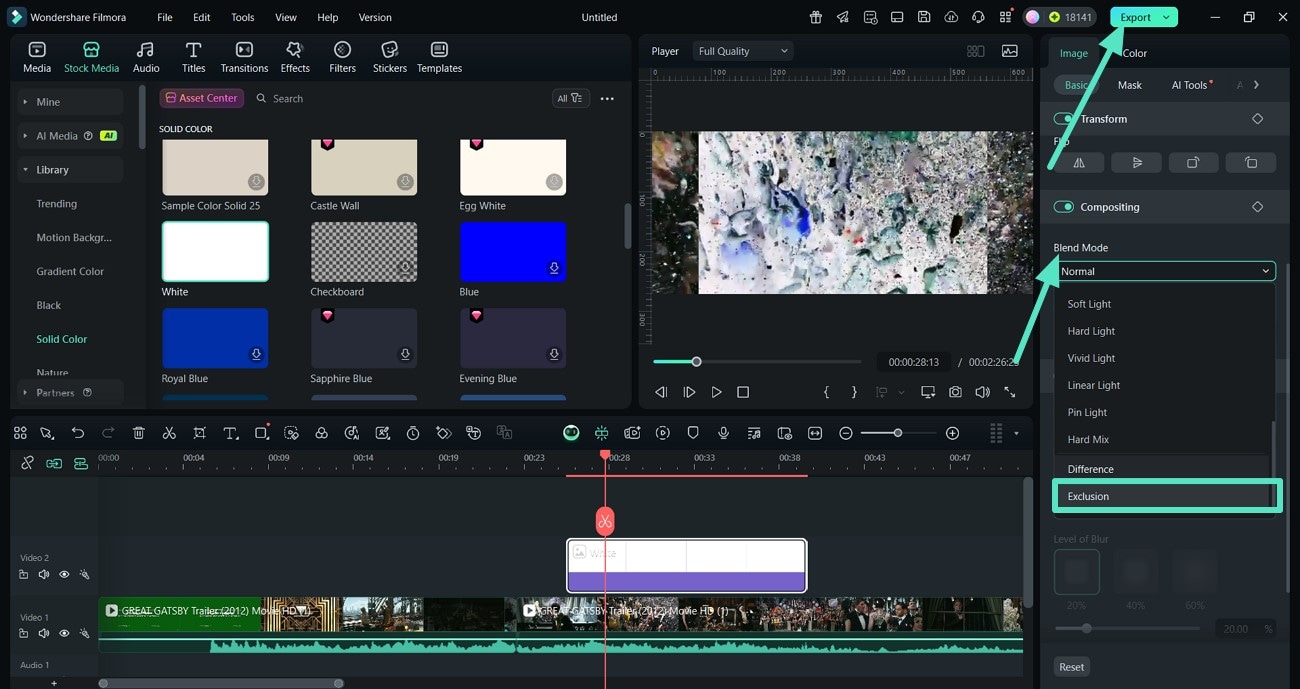
Task: Switch to the Titles tab
Action: click(x=194, y=57)
